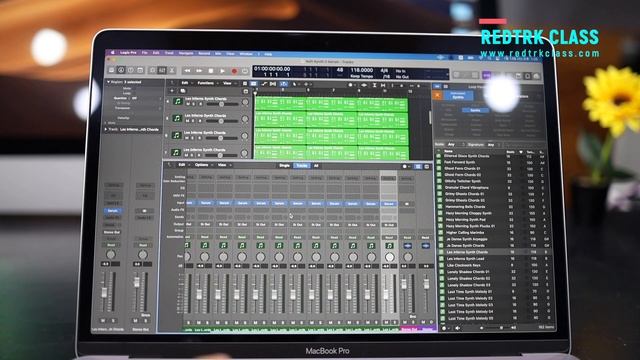Click the Stop transport button

click(x=211, y=71)
